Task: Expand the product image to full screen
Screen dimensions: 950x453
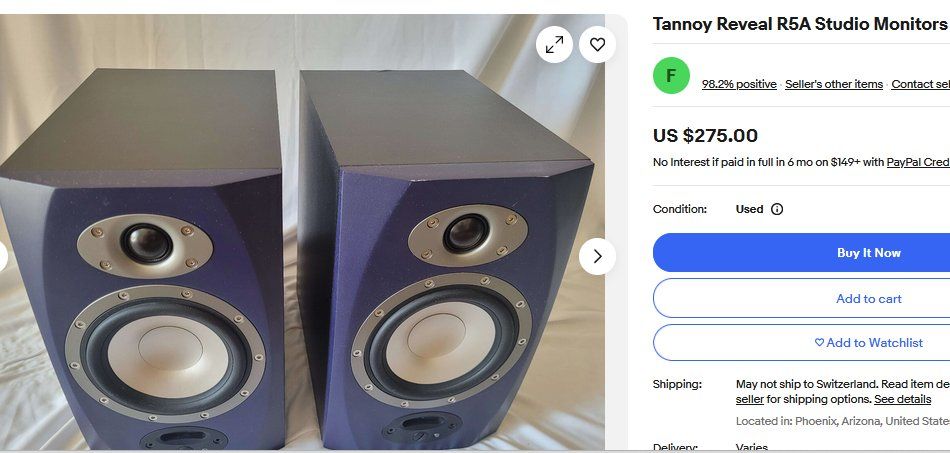Action: coord(554,44)
